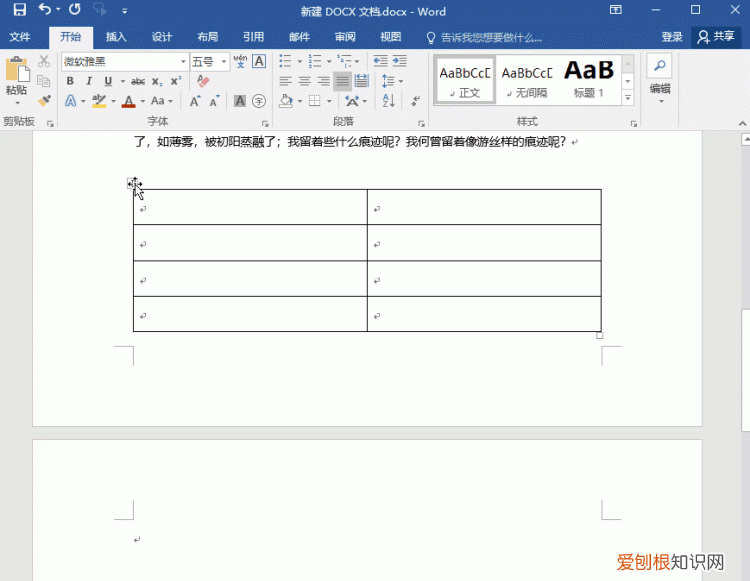750x581 pixels.
Task: Click the numbered list icon
Action: click(x=315, y=61)
